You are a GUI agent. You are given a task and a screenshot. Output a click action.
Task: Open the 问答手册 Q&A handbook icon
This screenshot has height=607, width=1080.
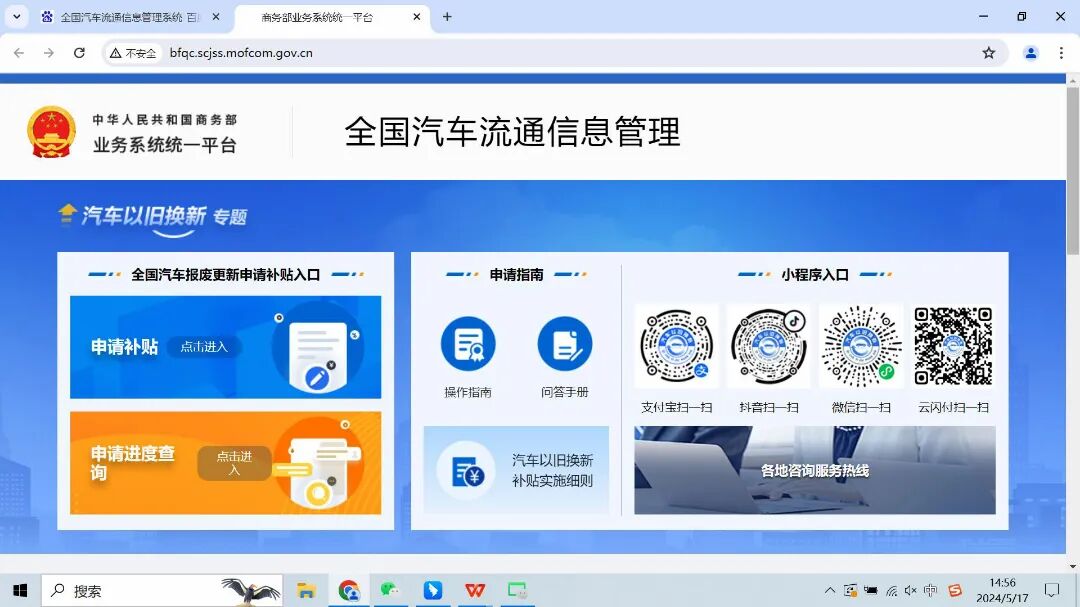pos(564,340)
